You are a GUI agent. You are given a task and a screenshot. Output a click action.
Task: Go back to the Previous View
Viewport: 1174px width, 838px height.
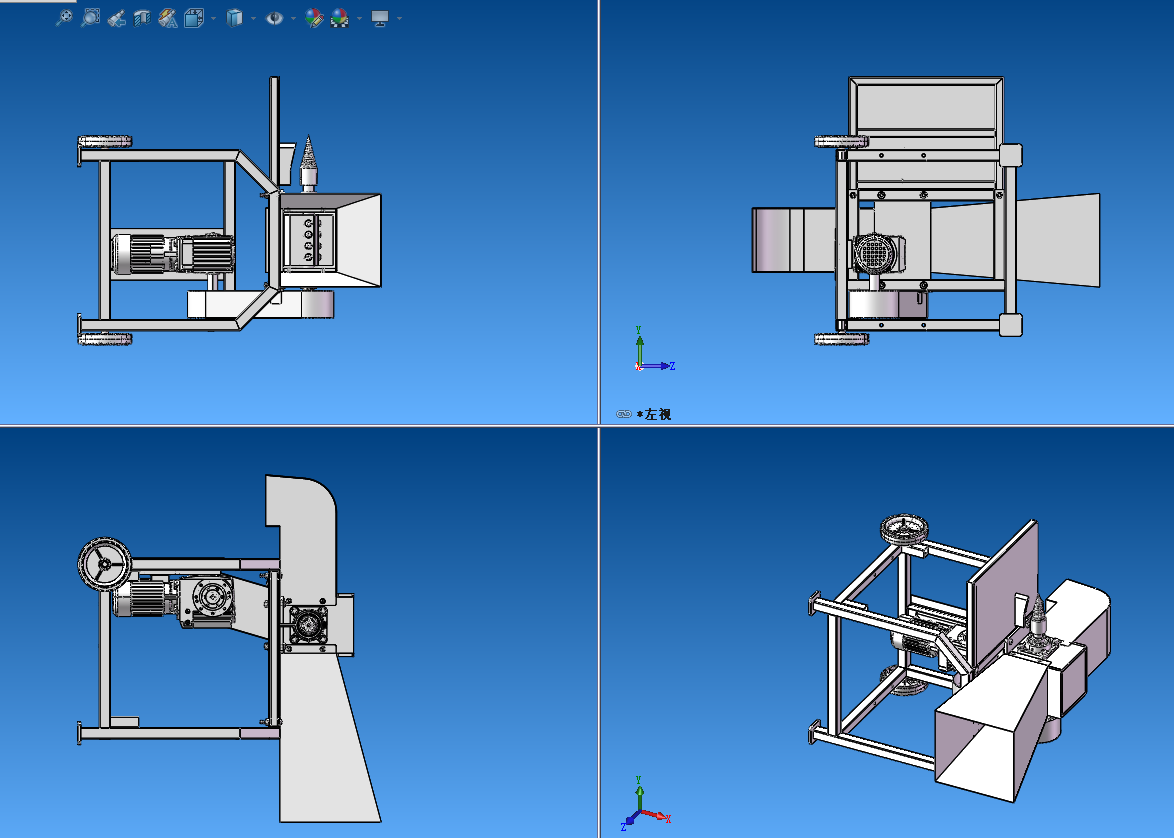point(116,18)
